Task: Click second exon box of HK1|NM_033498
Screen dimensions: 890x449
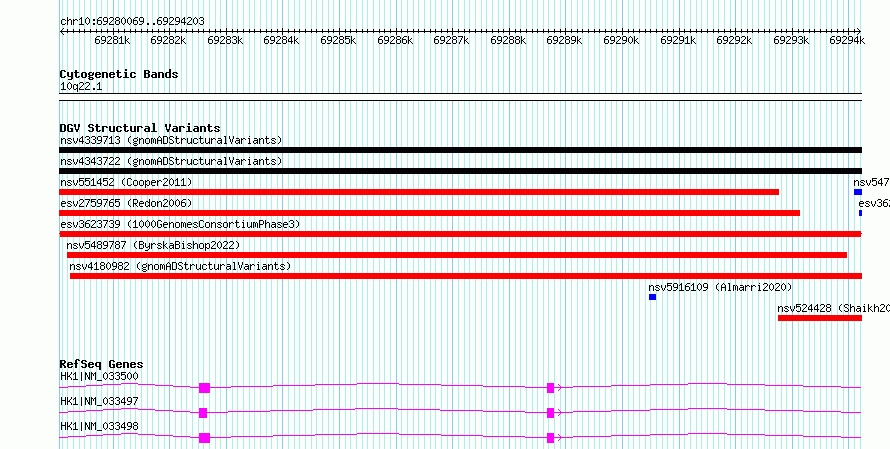Action: click(x=551, y=438)
